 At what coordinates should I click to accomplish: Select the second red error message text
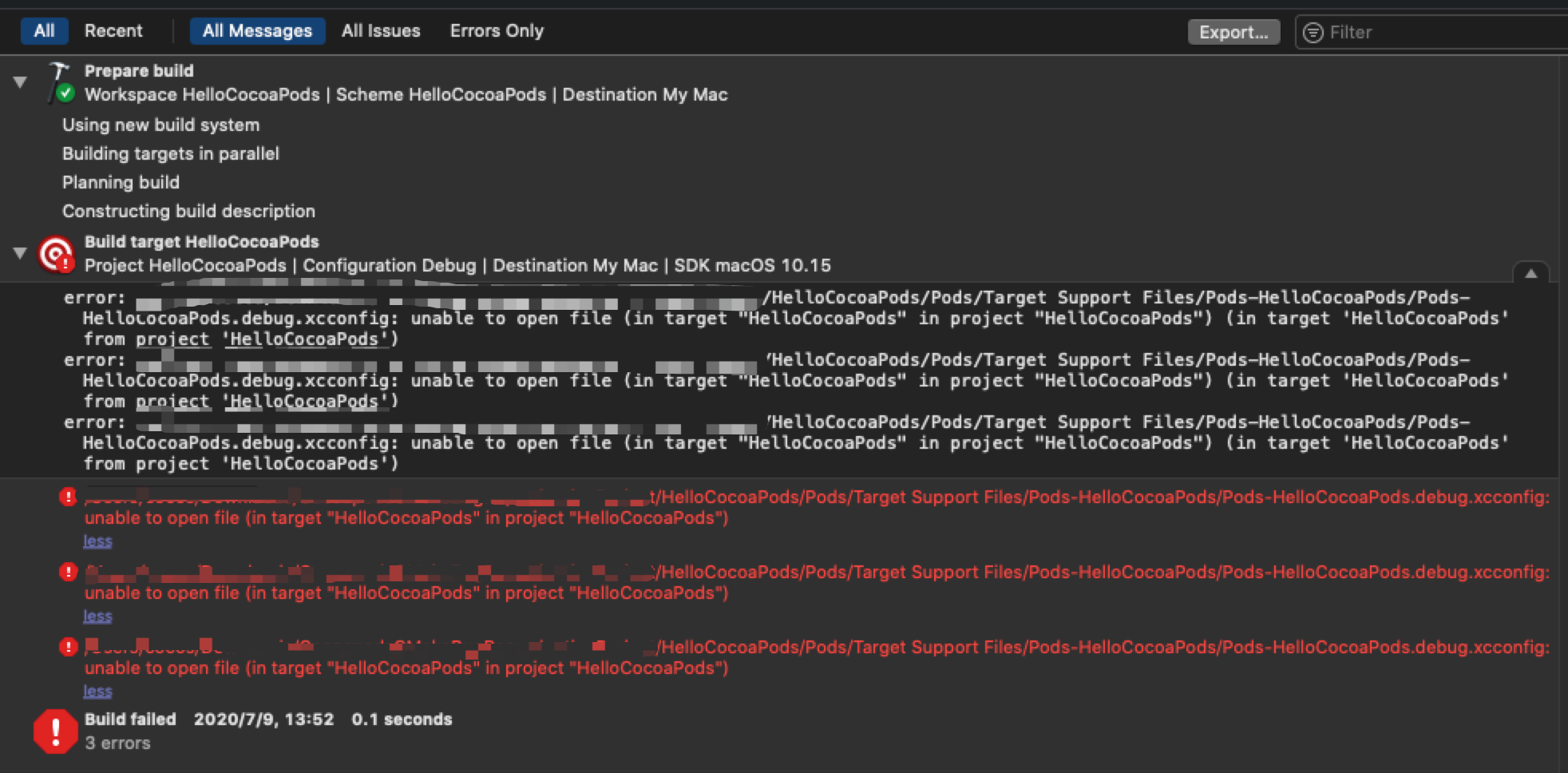[x=817, y=582]
